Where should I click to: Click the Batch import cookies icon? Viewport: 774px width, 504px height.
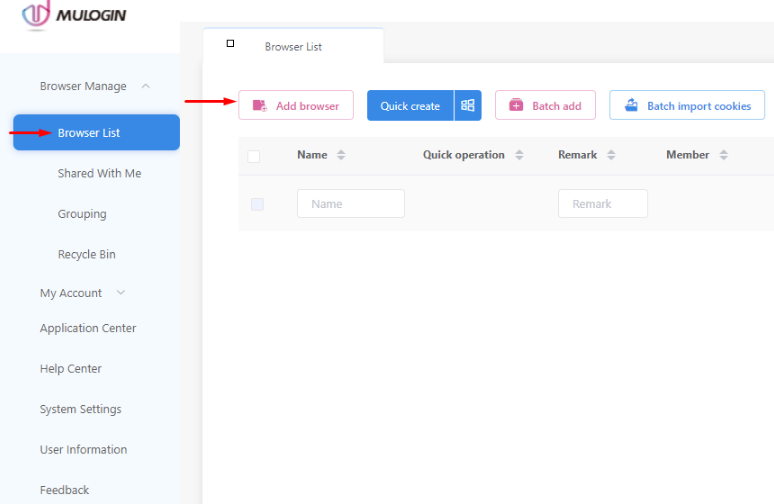click(631, 106)
